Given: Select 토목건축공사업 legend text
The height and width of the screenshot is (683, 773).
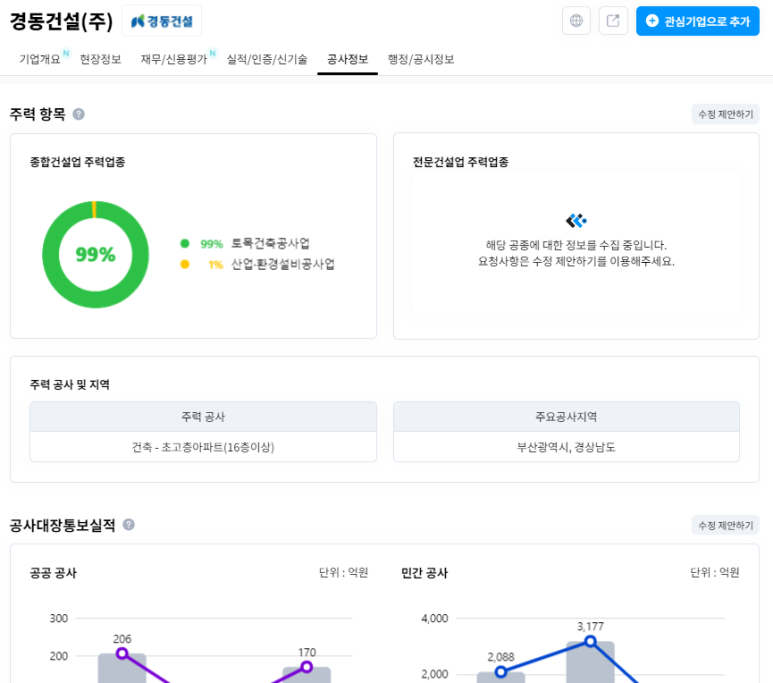Looking at the screenshot, I should coord(270,243).
